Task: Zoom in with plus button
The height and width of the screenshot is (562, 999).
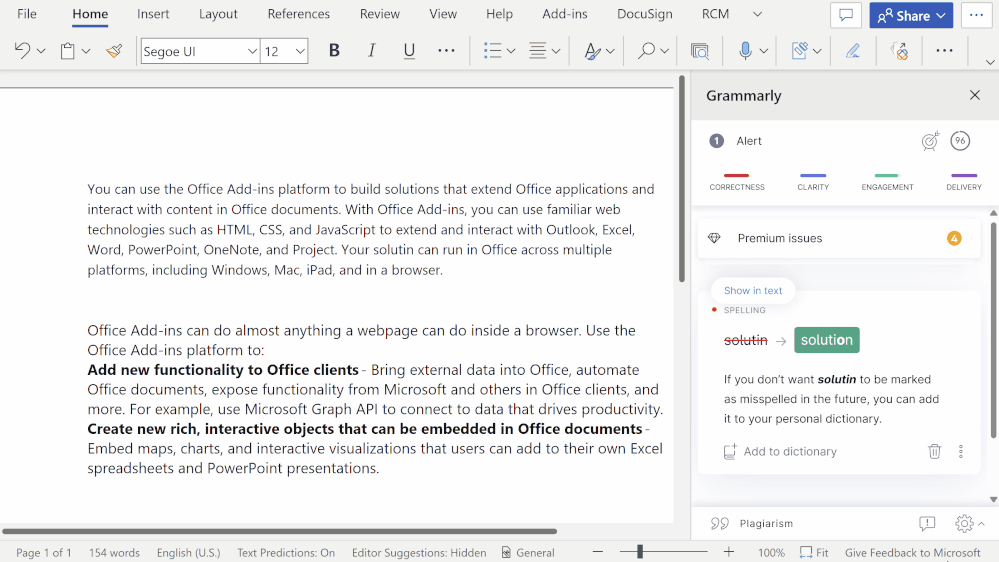Action: [x=729, y=552]
